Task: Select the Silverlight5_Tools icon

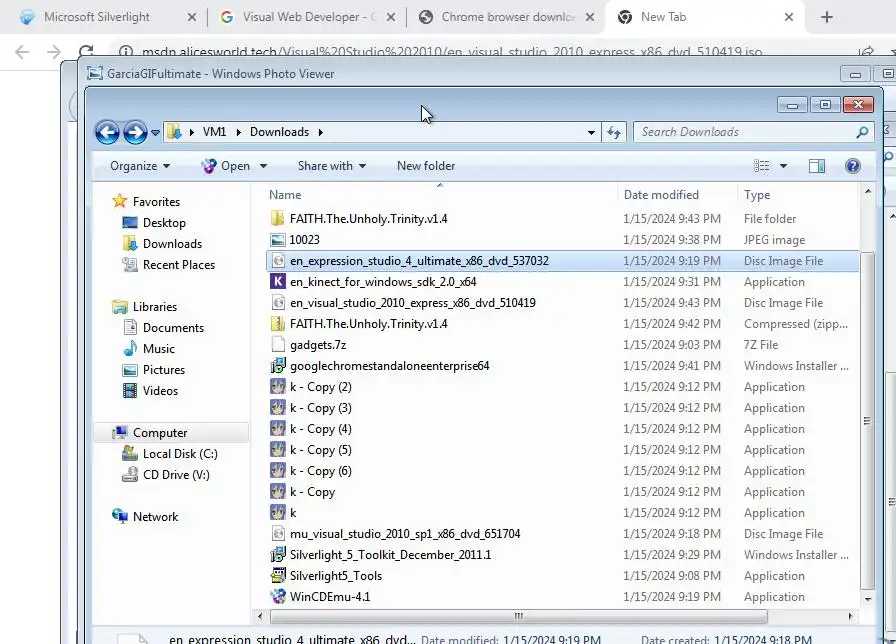Action: 278,576
